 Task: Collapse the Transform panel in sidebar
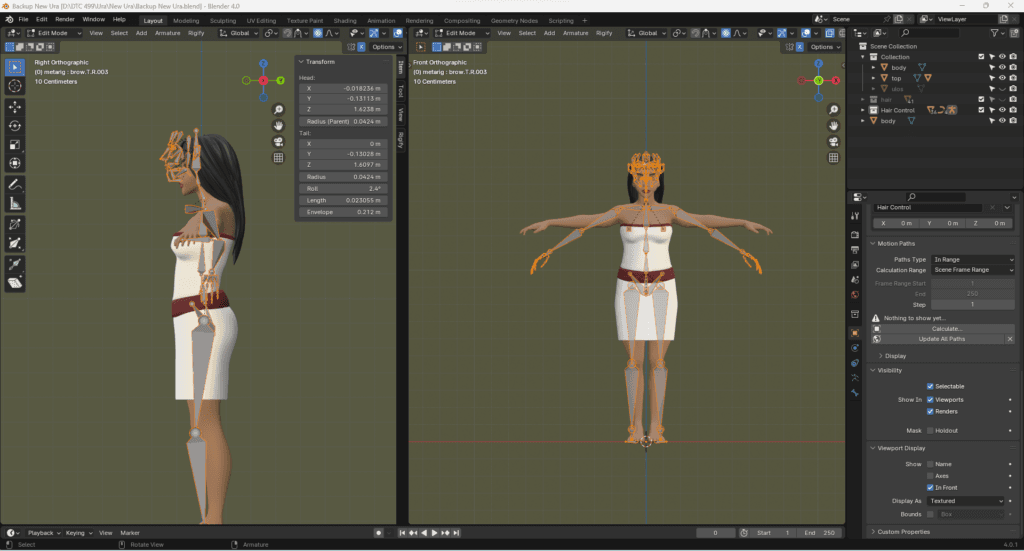[318, 61]
